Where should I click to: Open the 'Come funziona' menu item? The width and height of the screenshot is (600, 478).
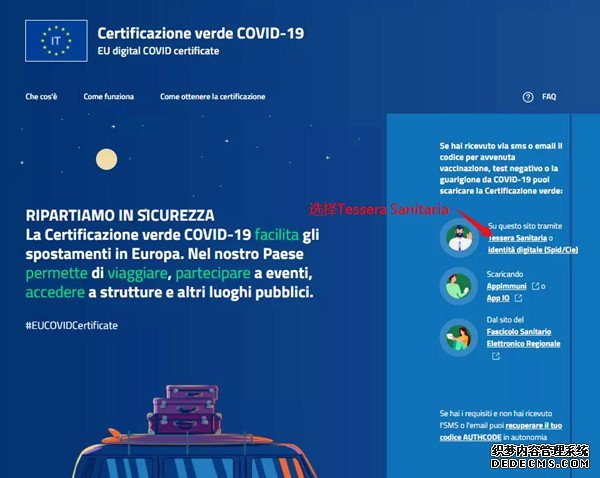(x=108, y=97)
